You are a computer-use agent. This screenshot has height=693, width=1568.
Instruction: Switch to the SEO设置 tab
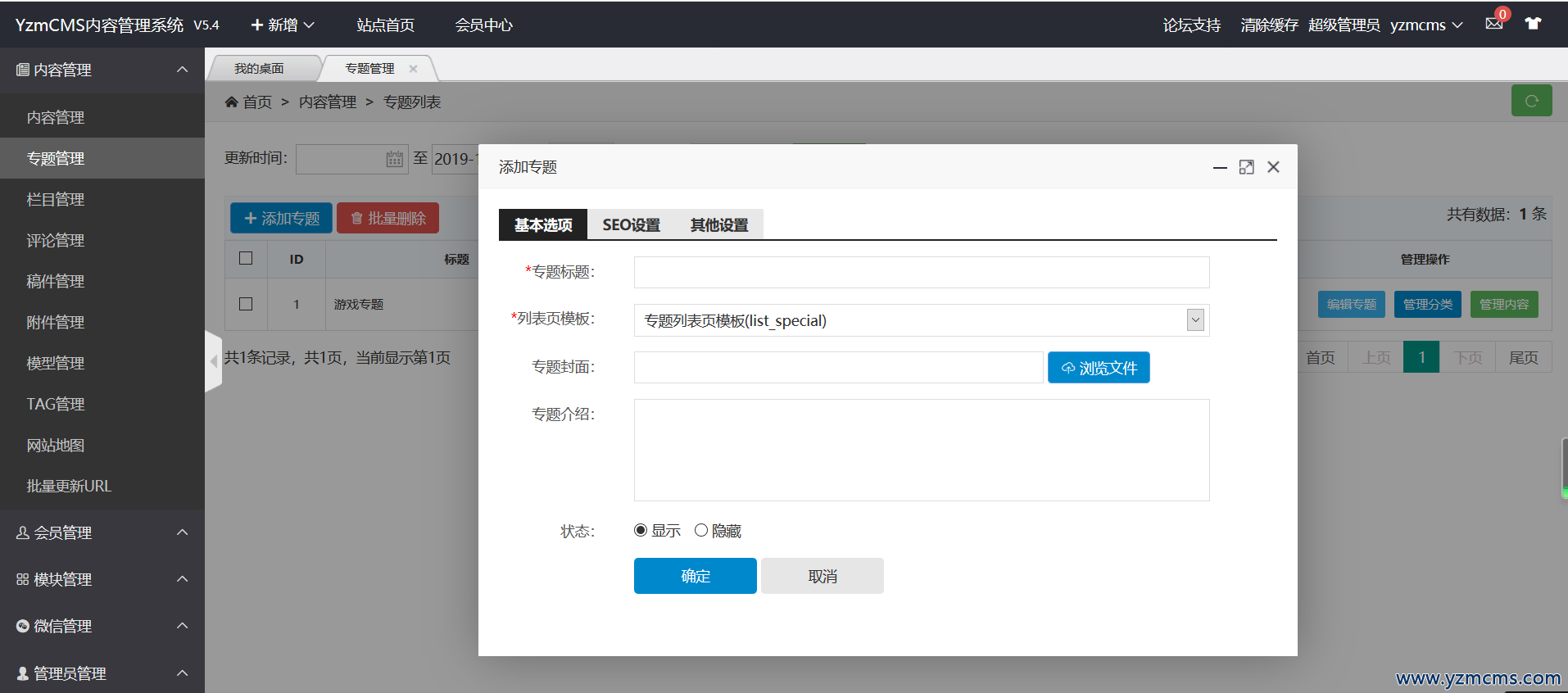coord(631,224)
